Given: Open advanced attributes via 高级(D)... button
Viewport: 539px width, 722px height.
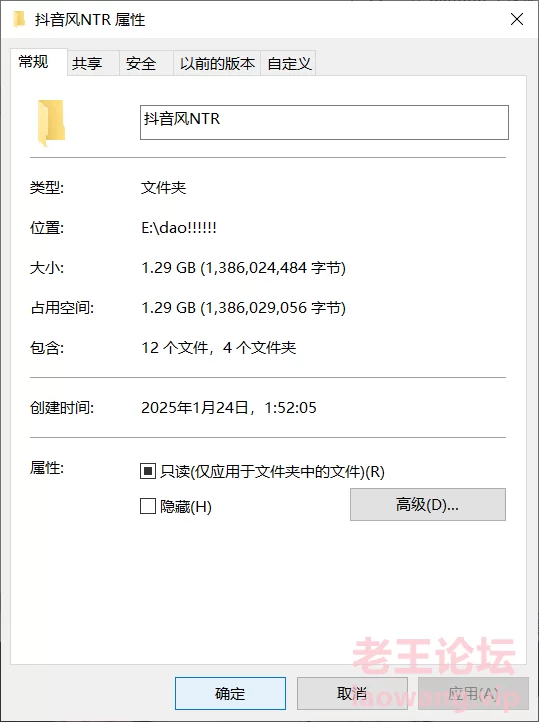Looking at the screenshot, I should pos(428,505).
